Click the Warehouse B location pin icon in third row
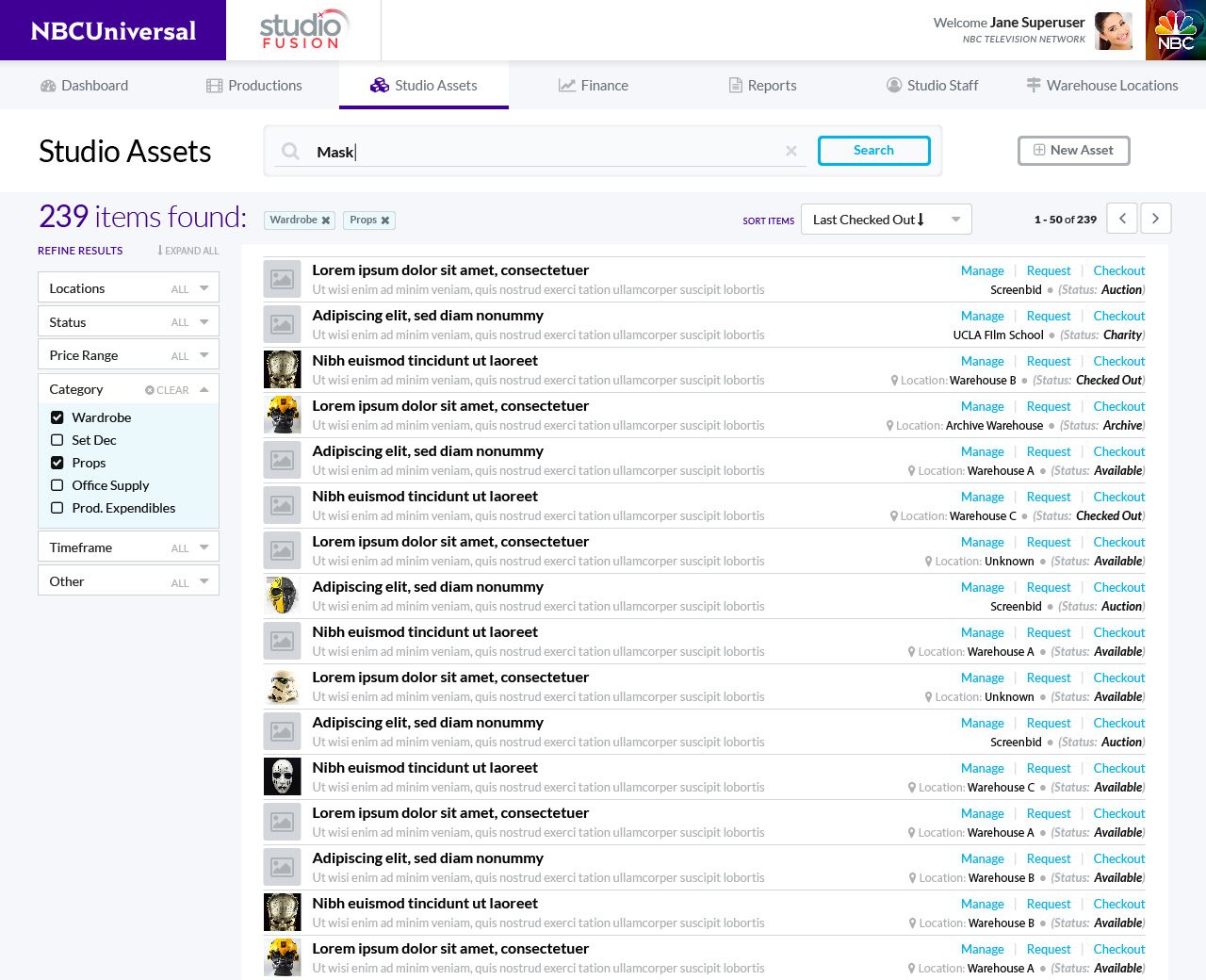Image resolution: width=1206 pixels, height=980 pixels. click(x=894, y=381)
